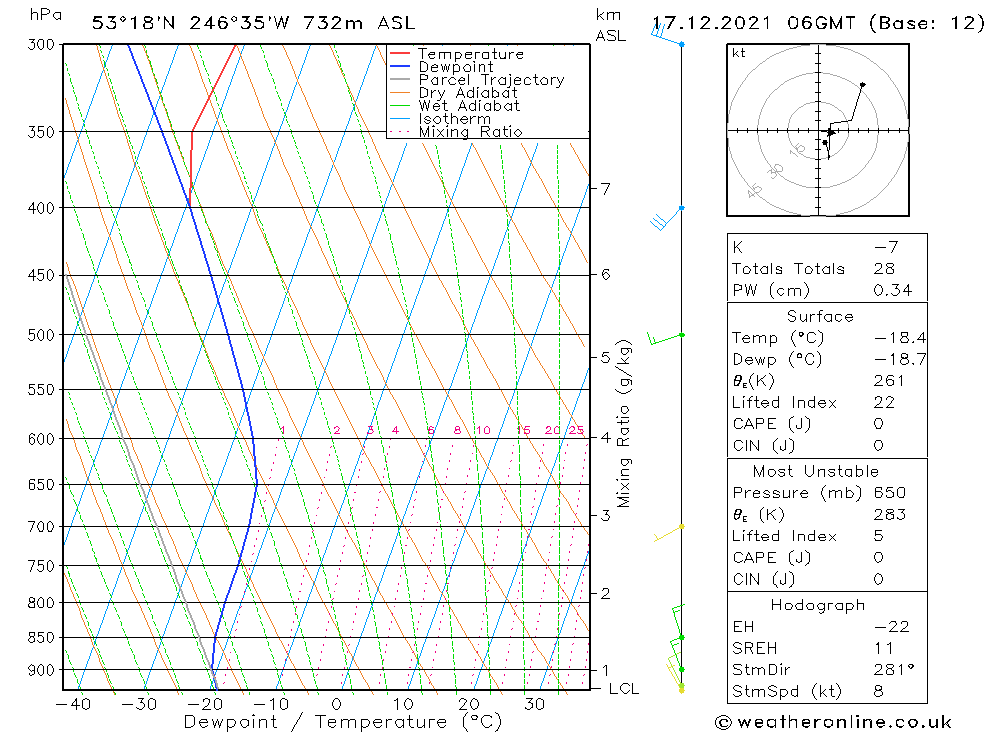
Task: Click the 06GMT time label
Action: click(821, 24)
